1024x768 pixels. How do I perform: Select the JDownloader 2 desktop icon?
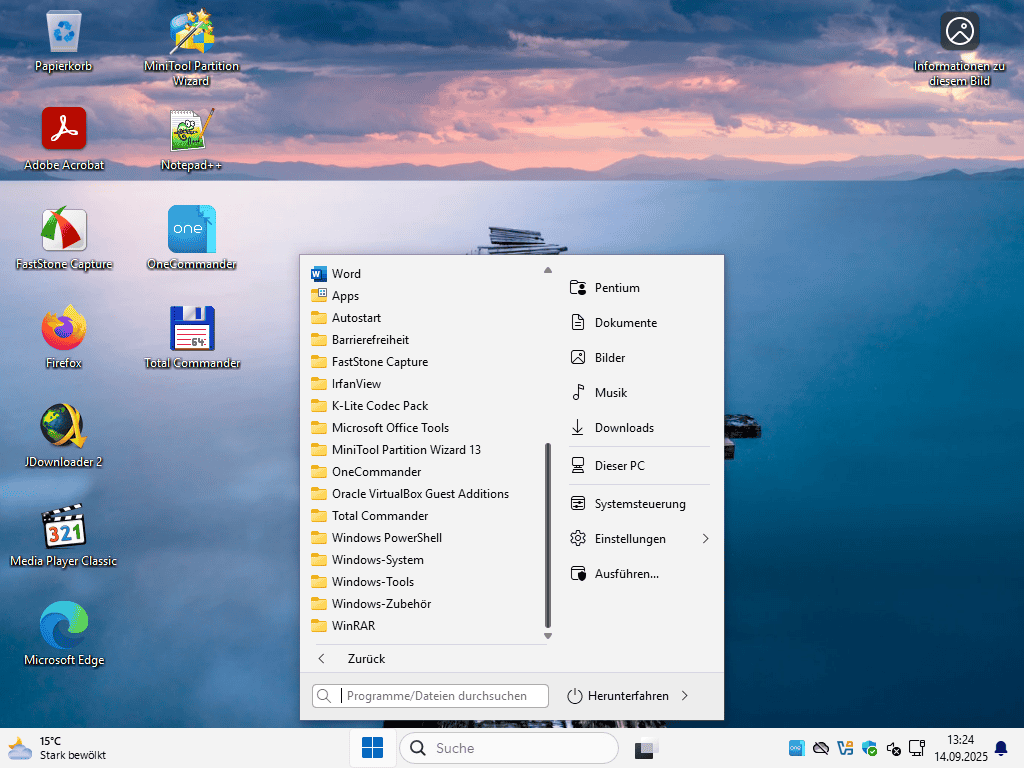pos(63,436)
